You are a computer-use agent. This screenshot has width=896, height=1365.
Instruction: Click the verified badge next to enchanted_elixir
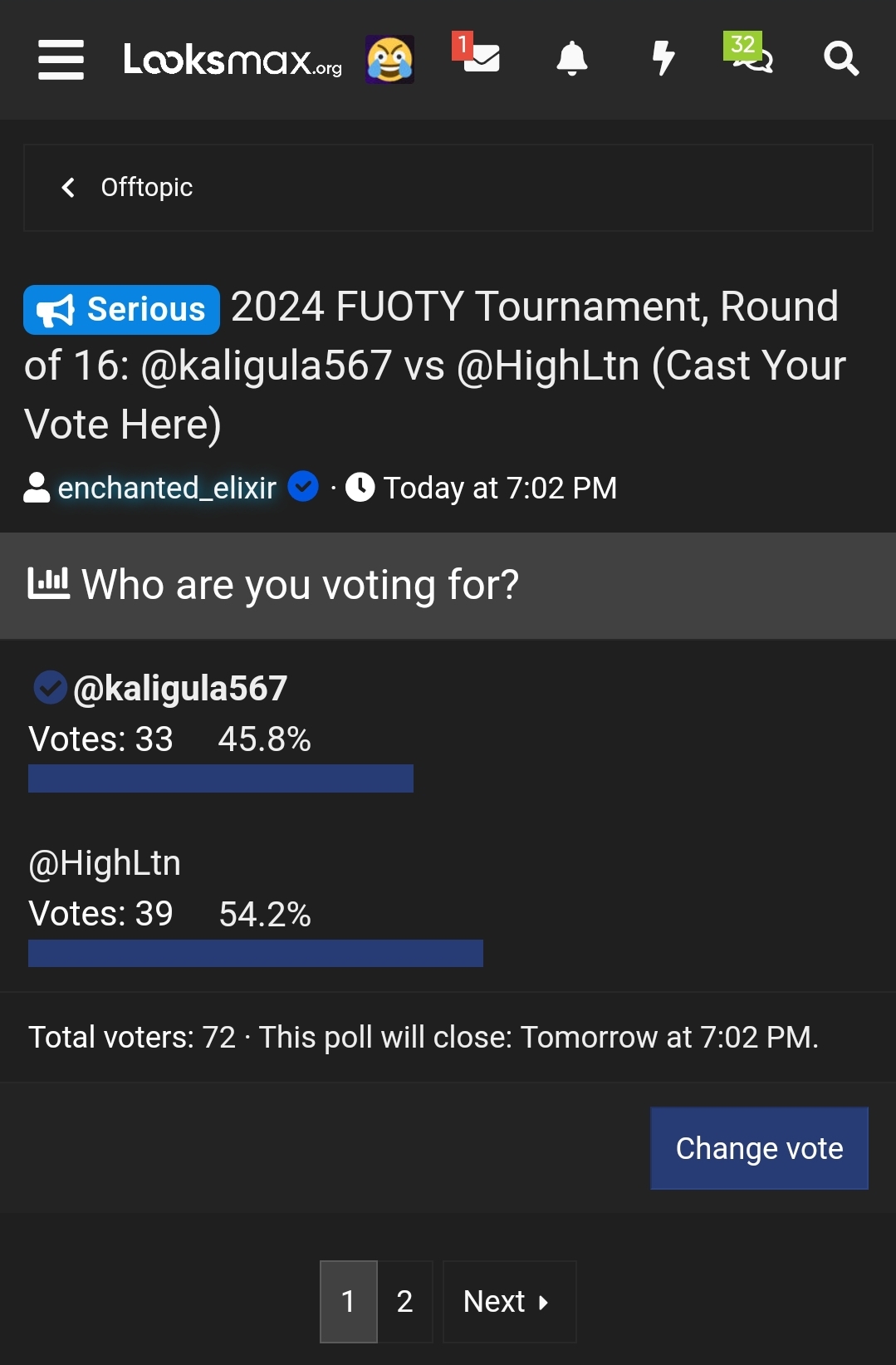tap(303, 487)
